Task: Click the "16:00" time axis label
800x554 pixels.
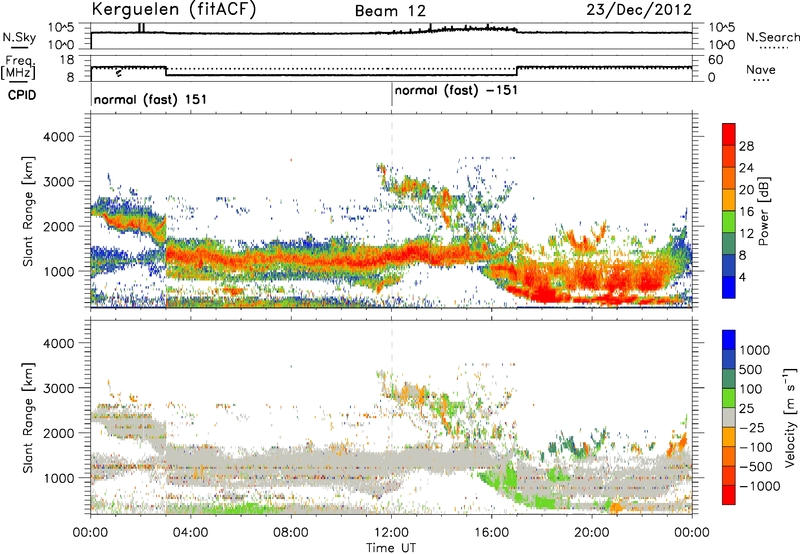Action: click(x=491, y=533)
